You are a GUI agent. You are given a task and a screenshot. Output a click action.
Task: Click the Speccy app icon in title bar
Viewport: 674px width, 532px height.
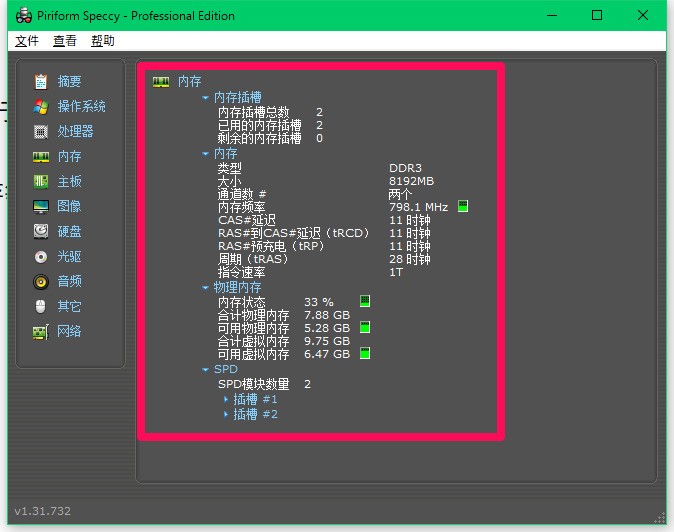[x=24, y=16]
